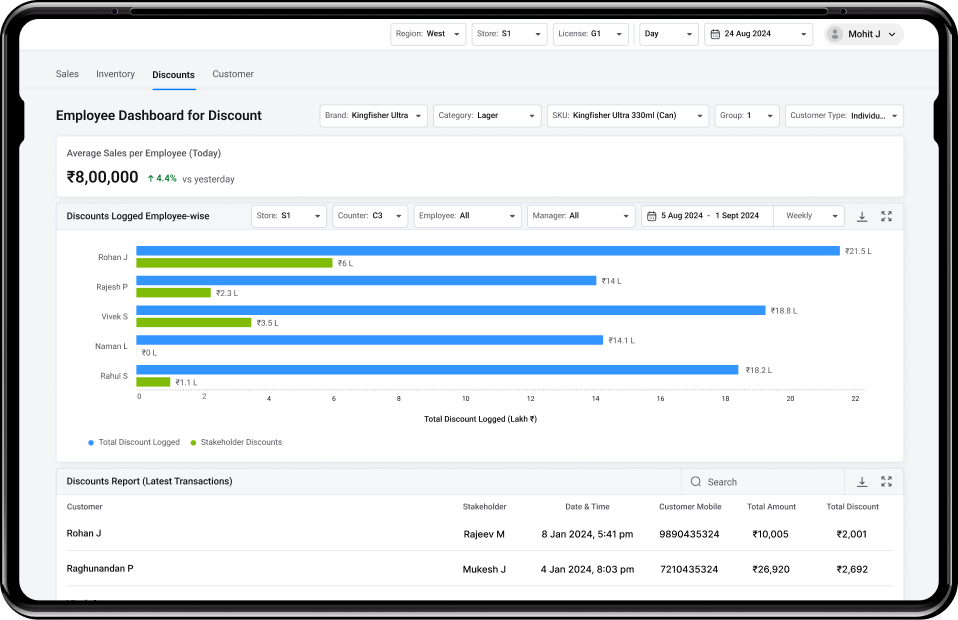Expand the Weekly interval dropdown

809,216
